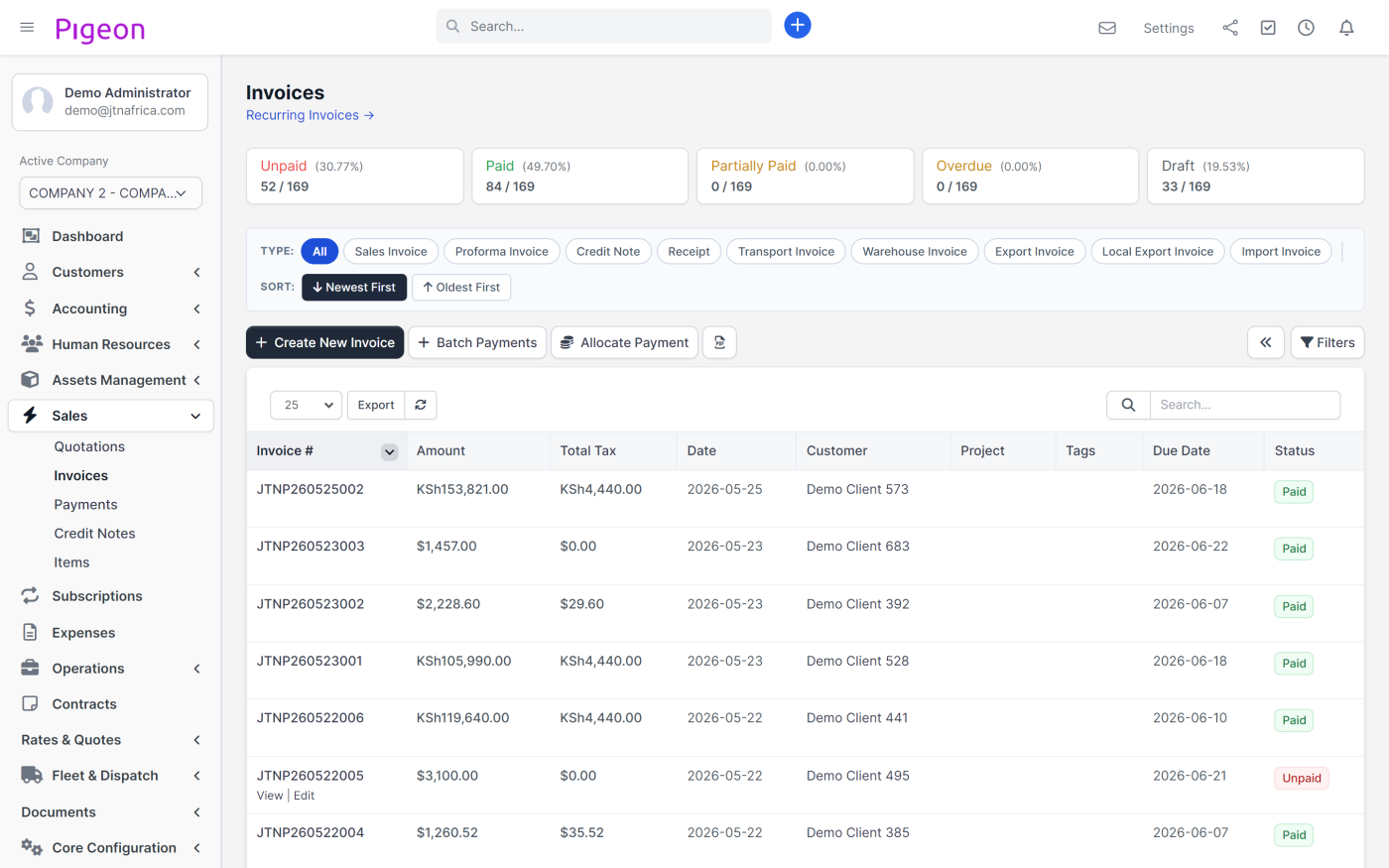
Task: Click the Export button
Action: (x=376, y=405)
